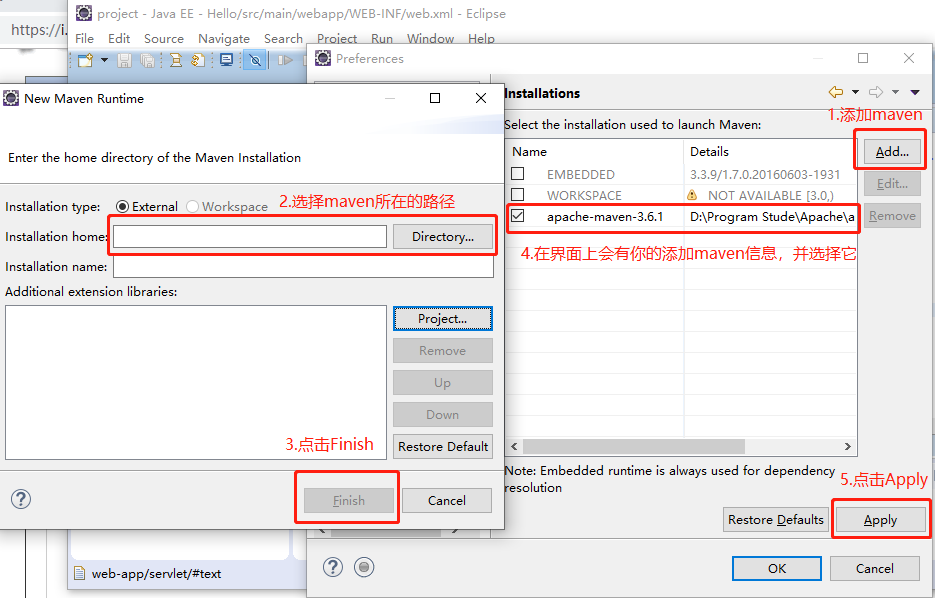Close the New Maven Runtime dialog

coord(481,98)
